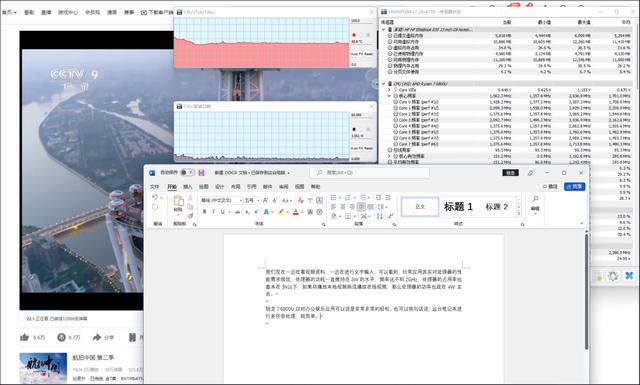Click the thumbs-up like icon under video

click(x=24, y=337)
